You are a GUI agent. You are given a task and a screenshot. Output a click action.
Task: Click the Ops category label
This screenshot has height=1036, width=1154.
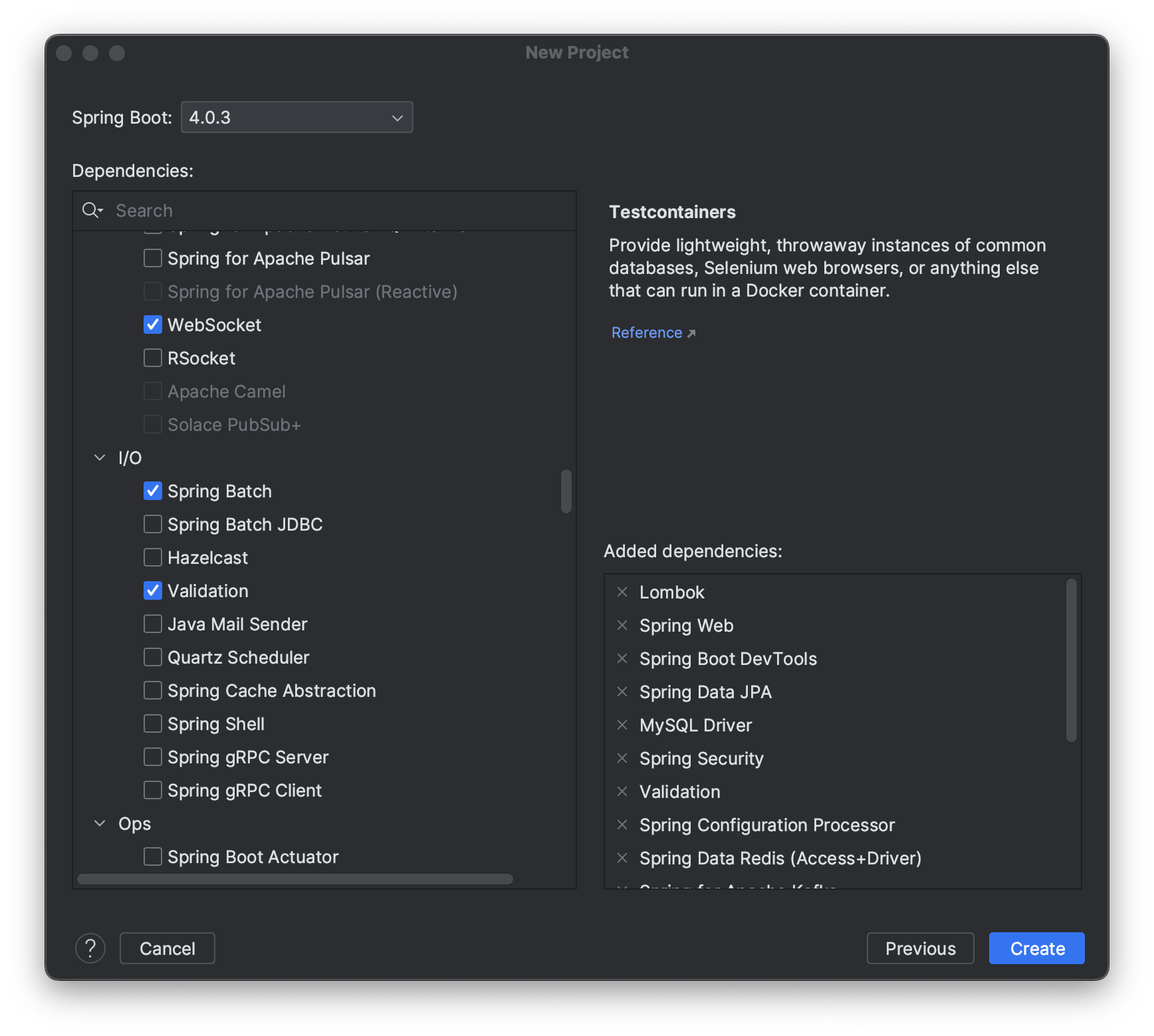point(134,824)
